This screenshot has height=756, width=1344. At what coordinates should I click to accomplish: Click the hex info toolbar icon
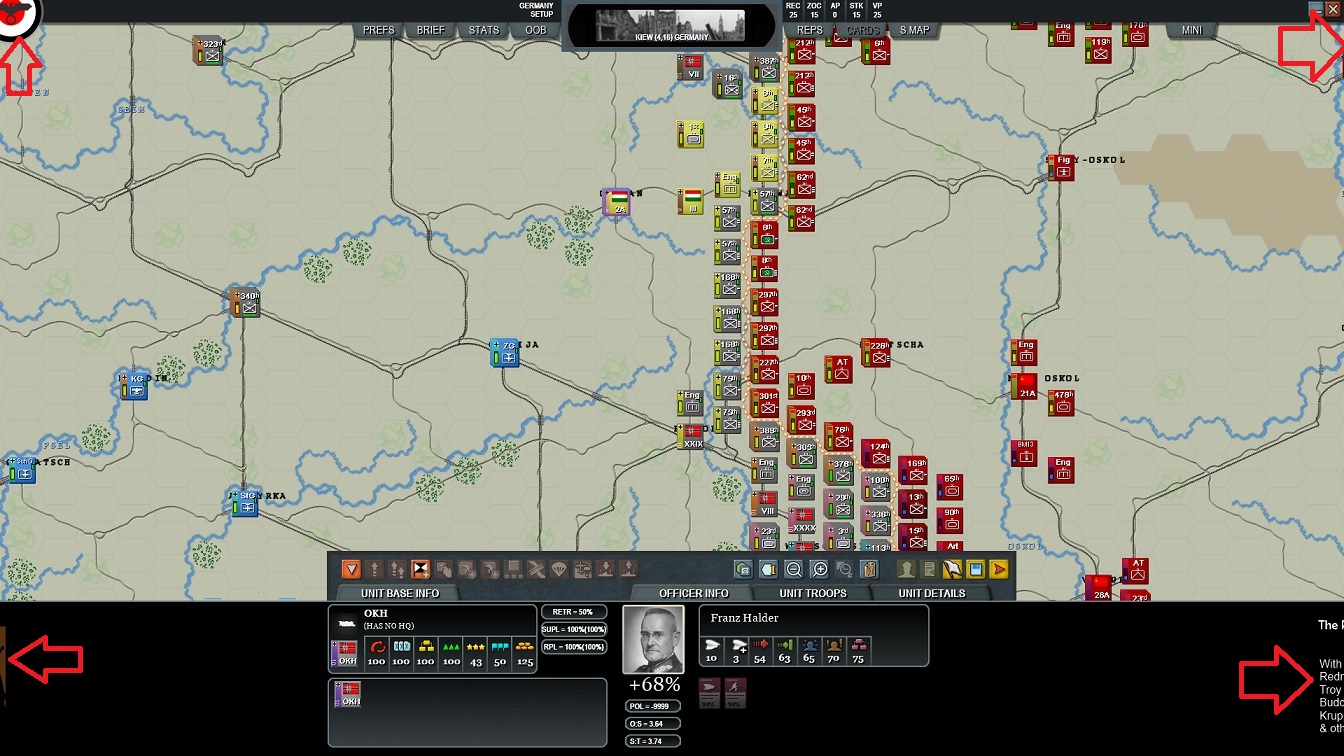coord(769,569)
